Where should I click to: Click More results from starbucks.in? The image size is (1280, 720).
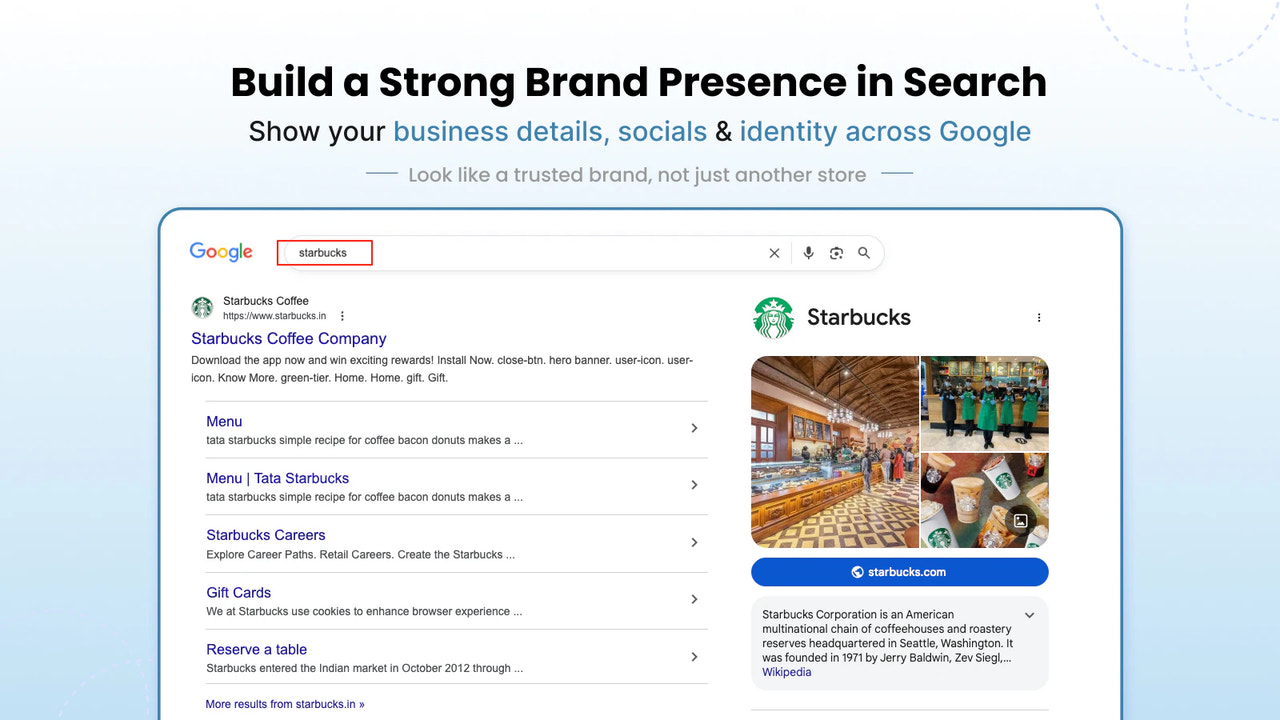pyautogui.click(x=285, y=704)
